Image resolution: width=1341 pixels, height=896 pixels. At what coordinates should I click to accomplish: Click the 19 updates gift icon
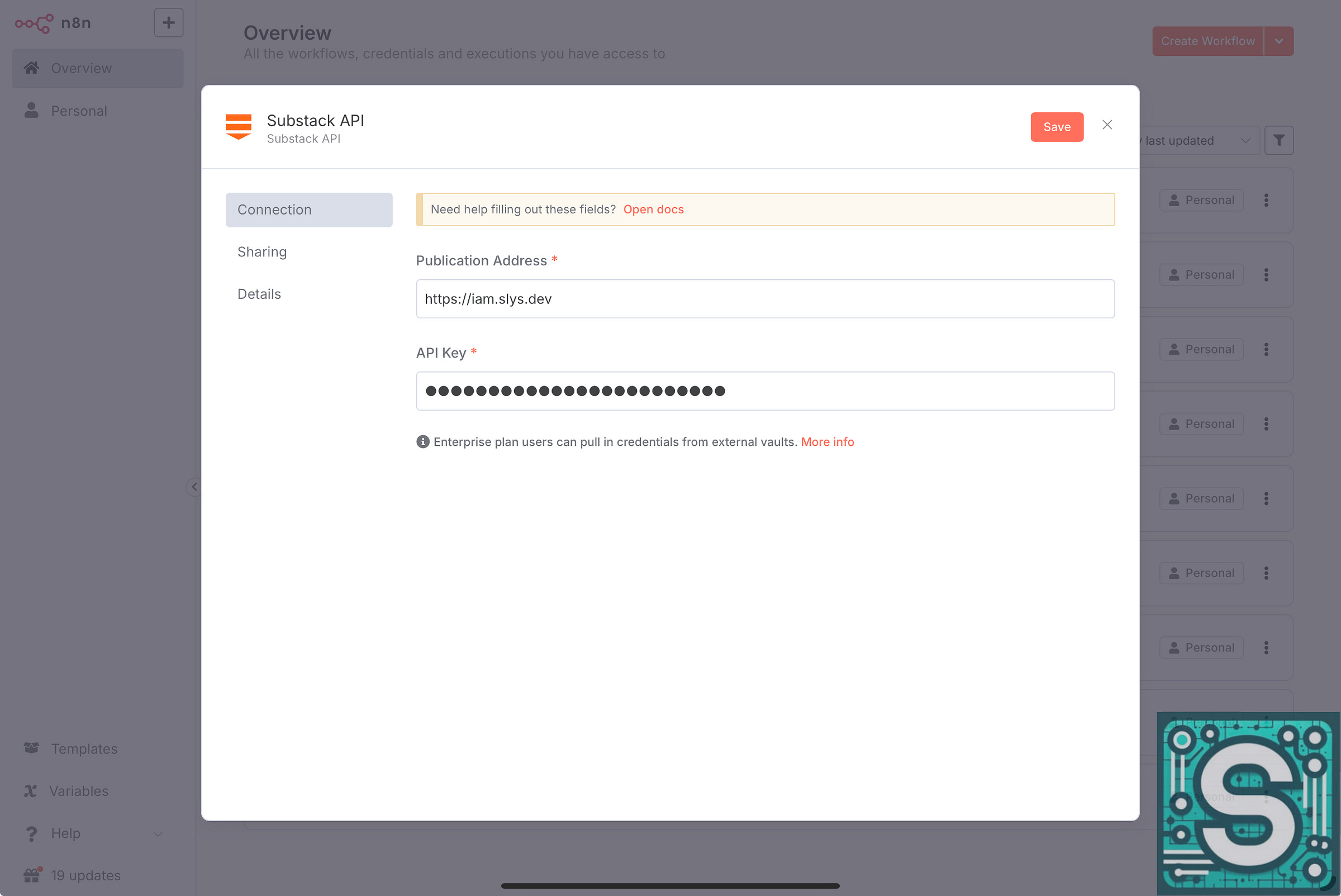32,875
